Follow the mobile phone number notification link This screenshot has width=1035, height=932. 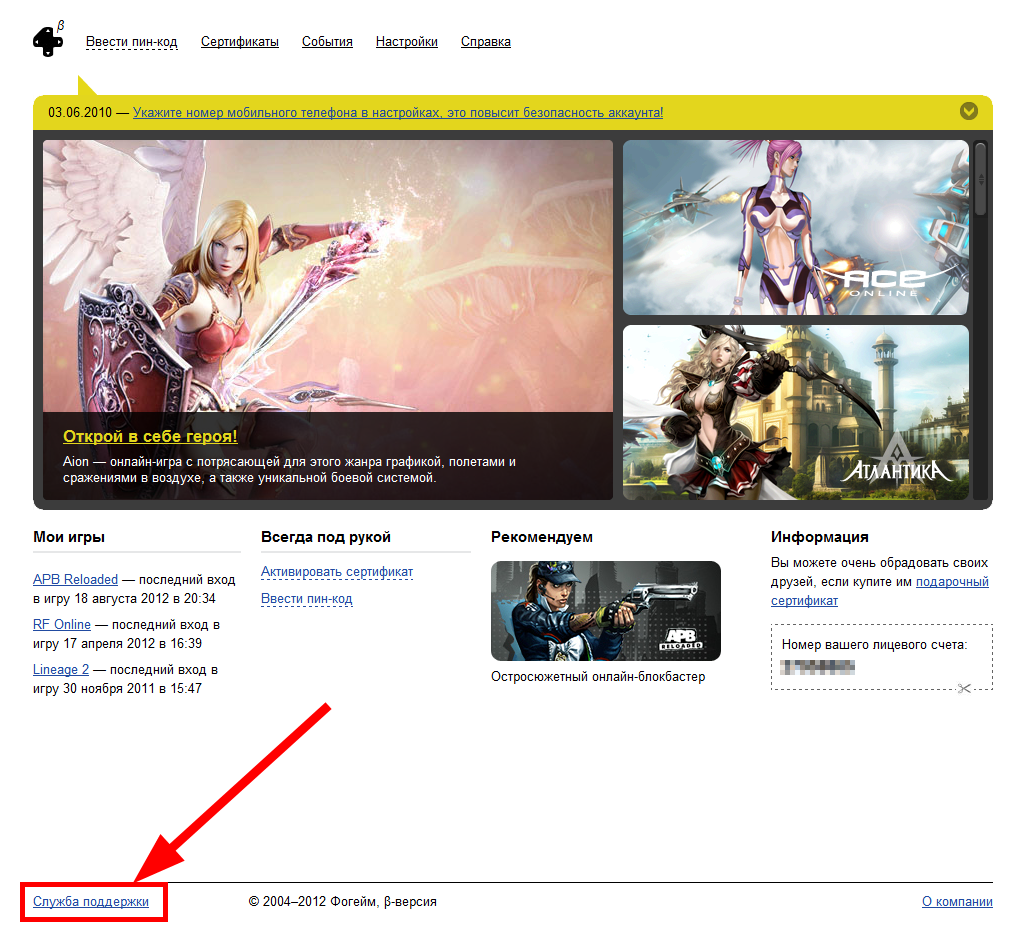click(x=397, y=113)
